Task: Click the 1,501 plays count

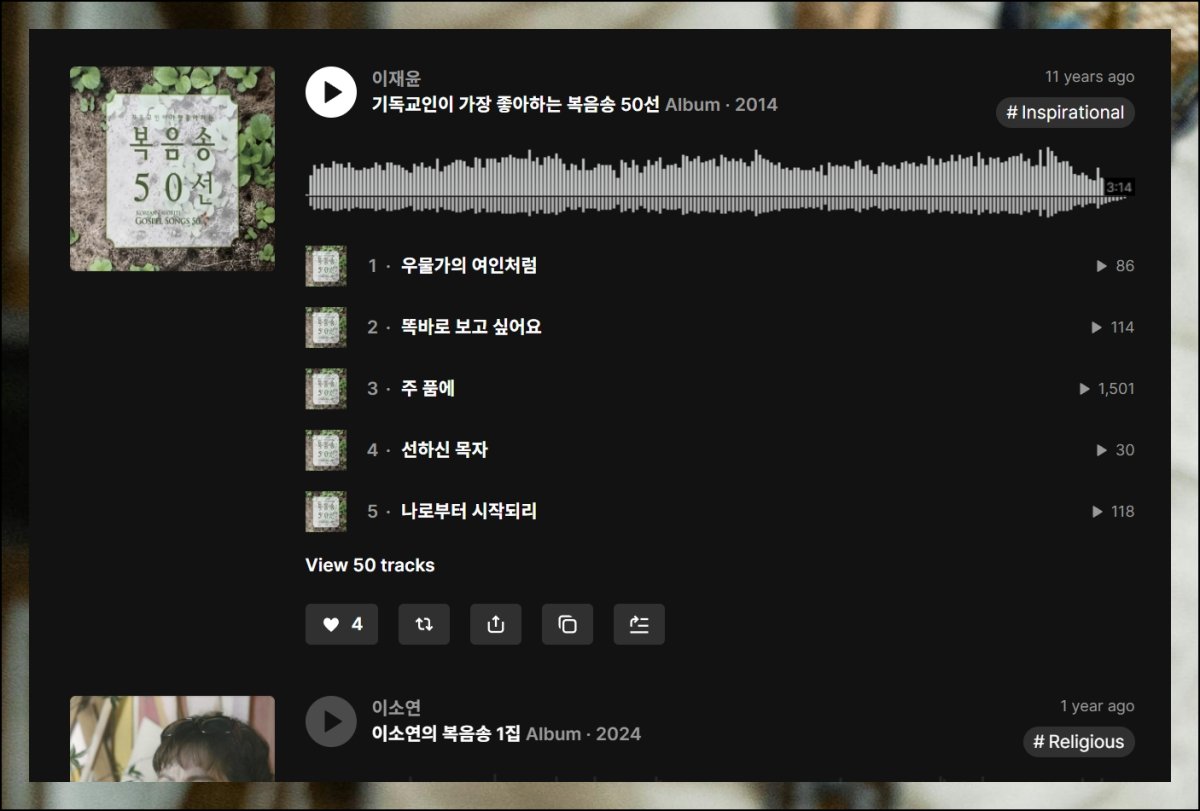Action: tap(1107, 388)
